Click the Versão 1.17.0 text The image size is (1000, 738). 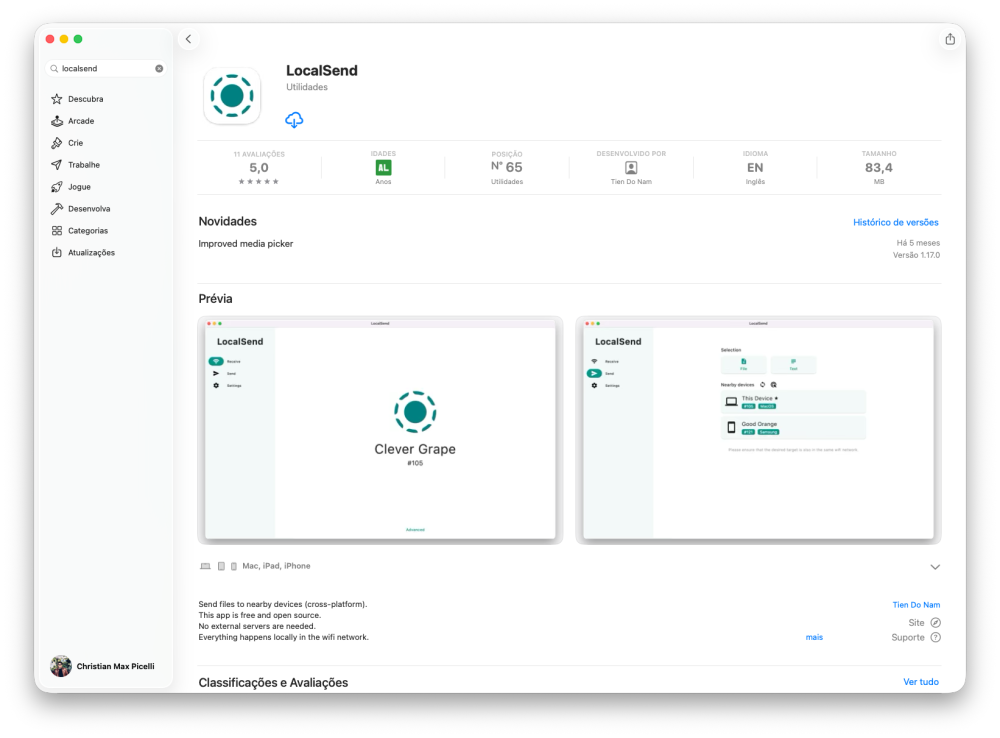(x=916, y=255)
